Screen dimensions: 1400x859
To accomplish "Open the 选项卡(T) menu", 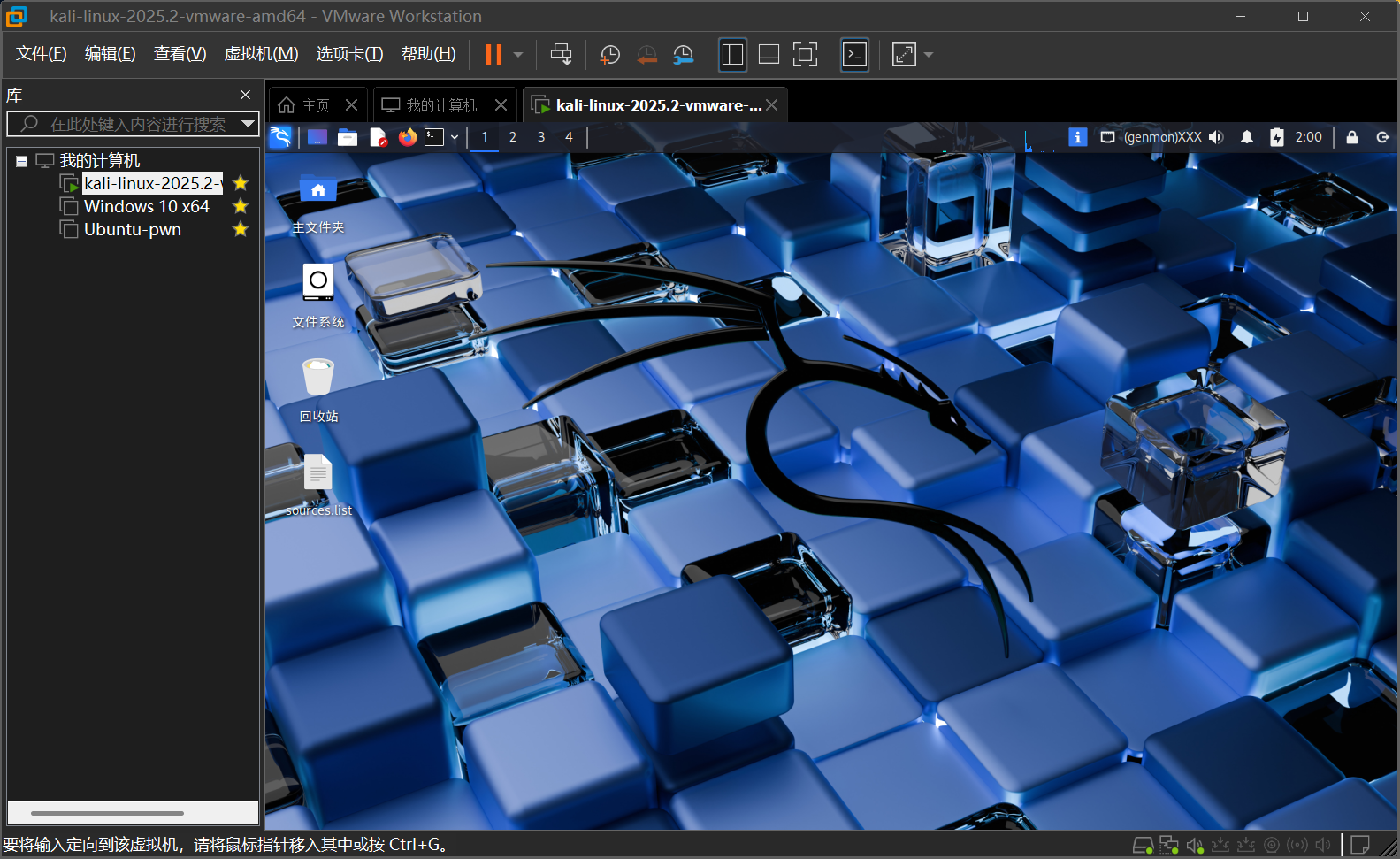I will (x=349, y=54).
